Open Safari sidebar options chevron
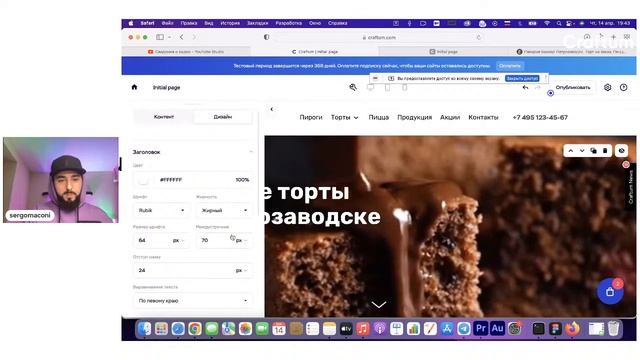Screen dimensions: 640x360 [169, 37]
